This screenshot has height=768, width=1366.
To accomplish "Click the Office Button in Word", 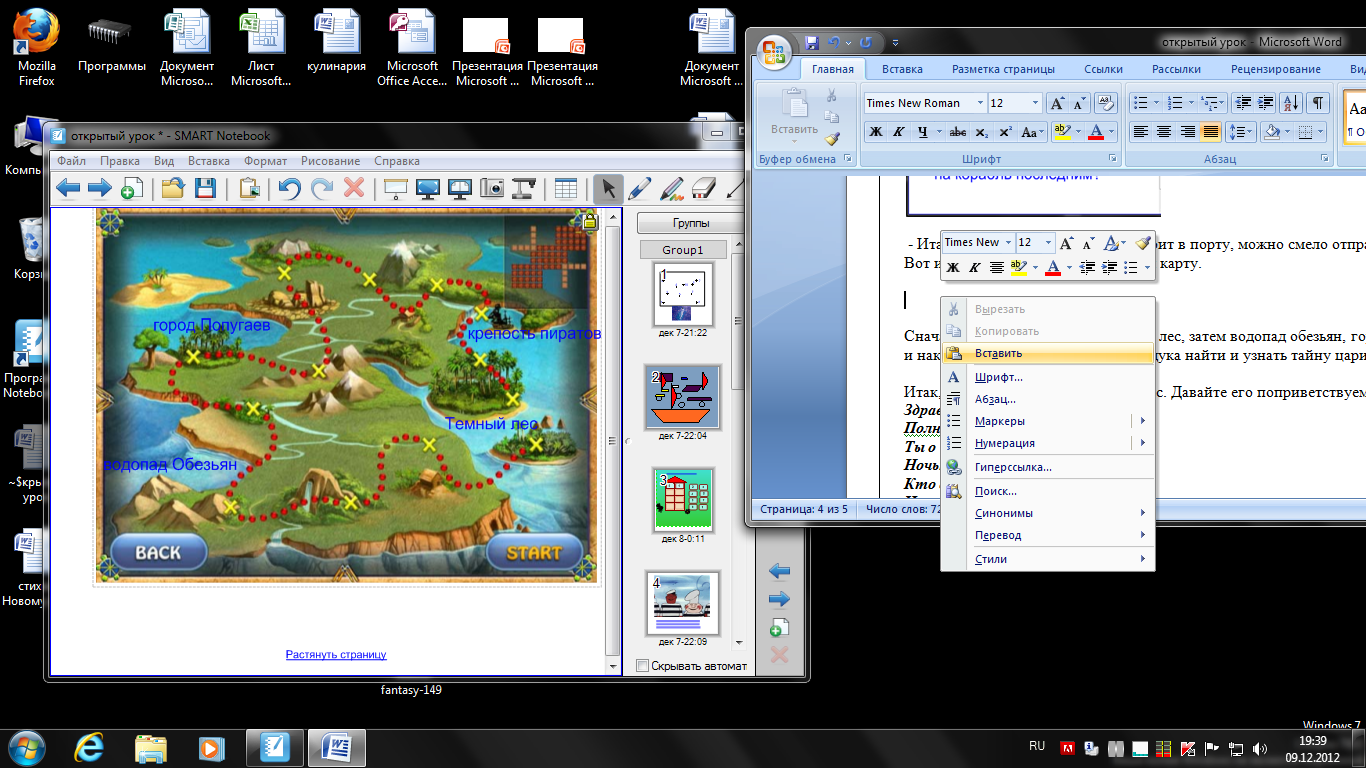I will coord(773,51).
